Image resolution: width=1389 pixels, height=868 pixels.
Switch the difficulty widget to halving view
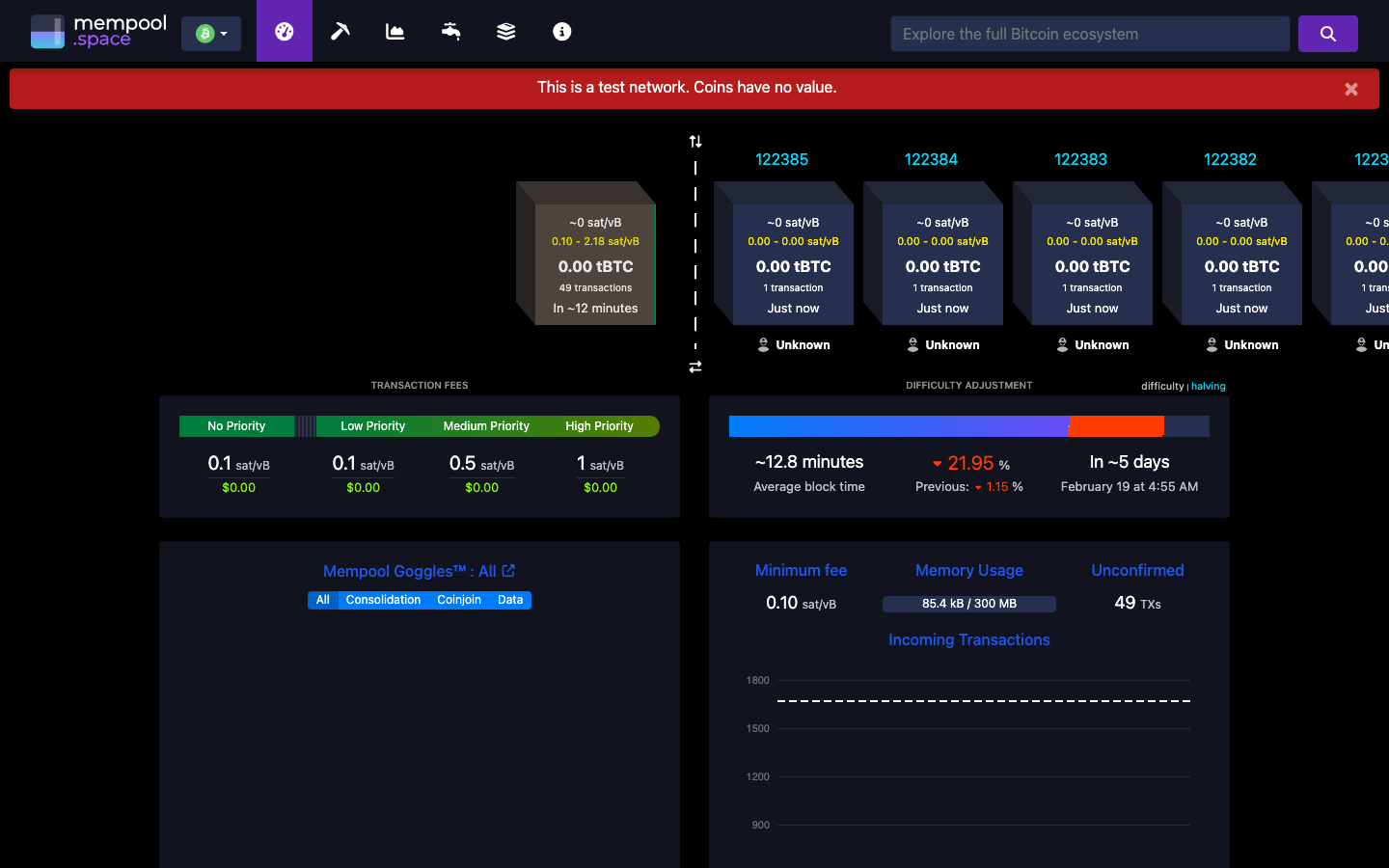click(1208, 386)
